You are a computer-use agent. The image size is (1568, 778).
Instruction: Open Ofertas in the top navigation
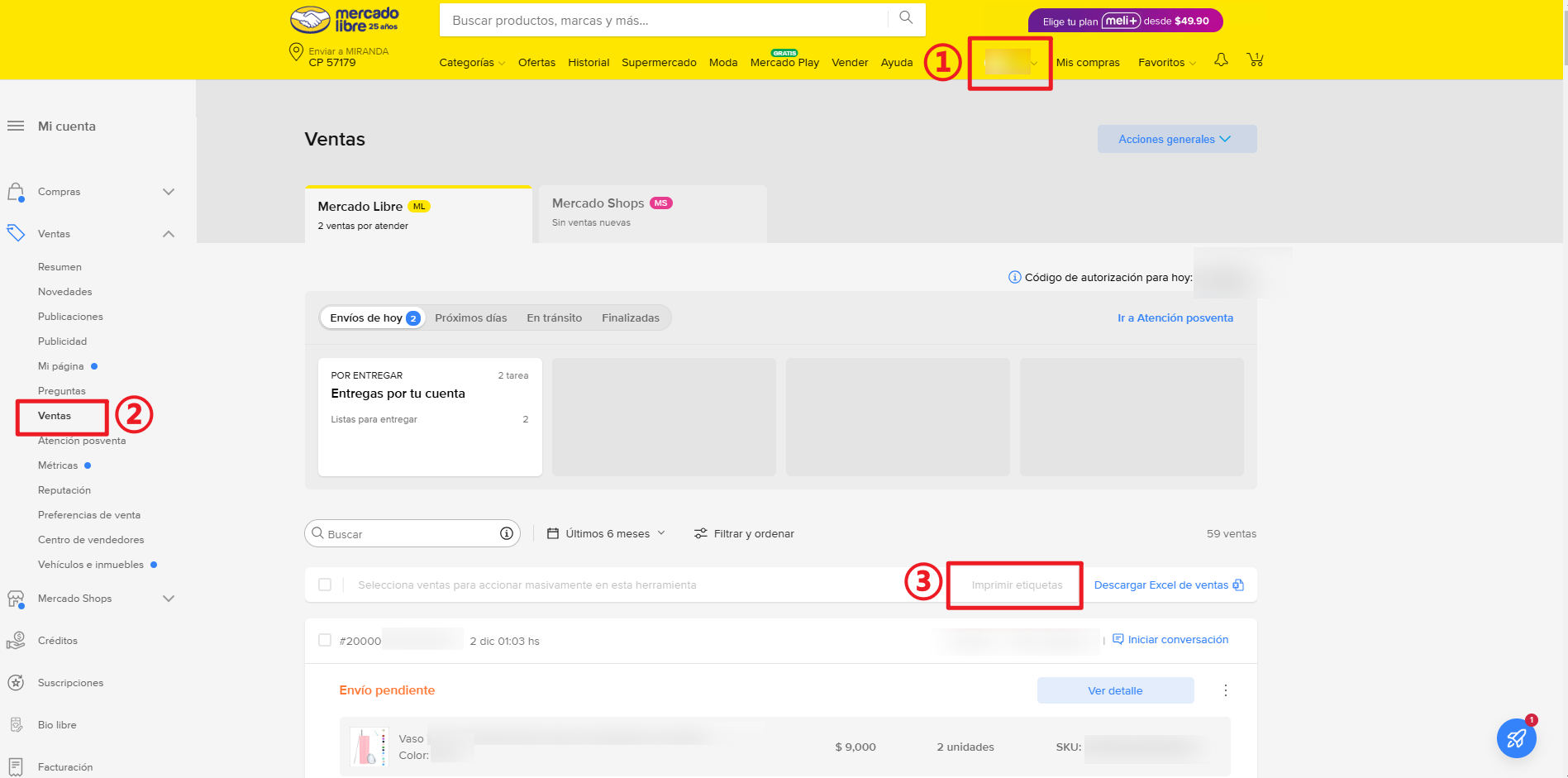pyautogui.click(x=536, y=63)
